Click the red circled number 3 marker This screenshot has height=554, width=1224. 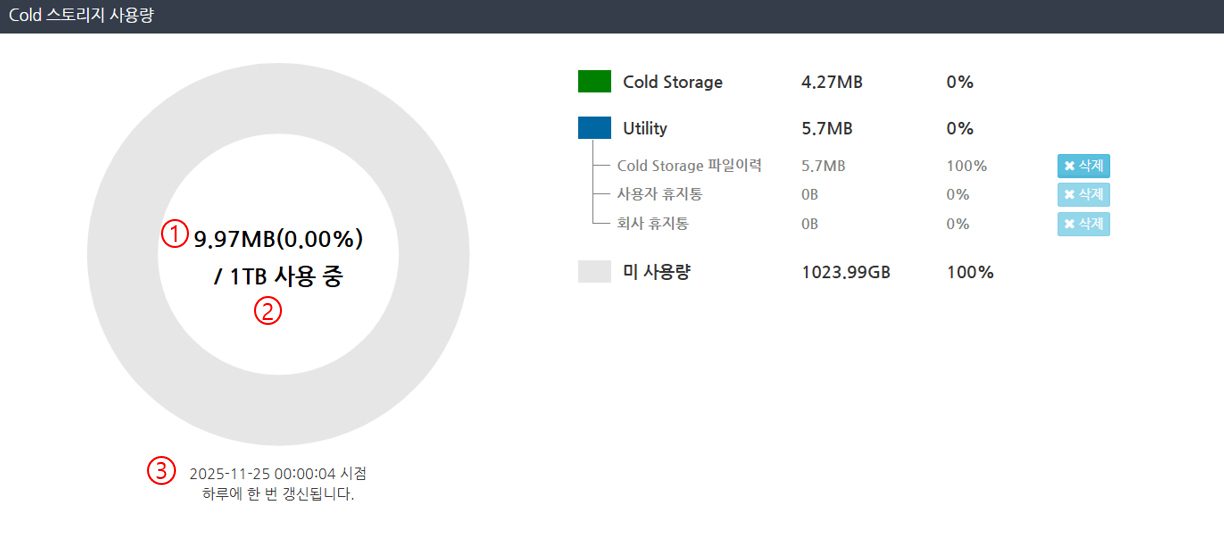pos(161,470)
